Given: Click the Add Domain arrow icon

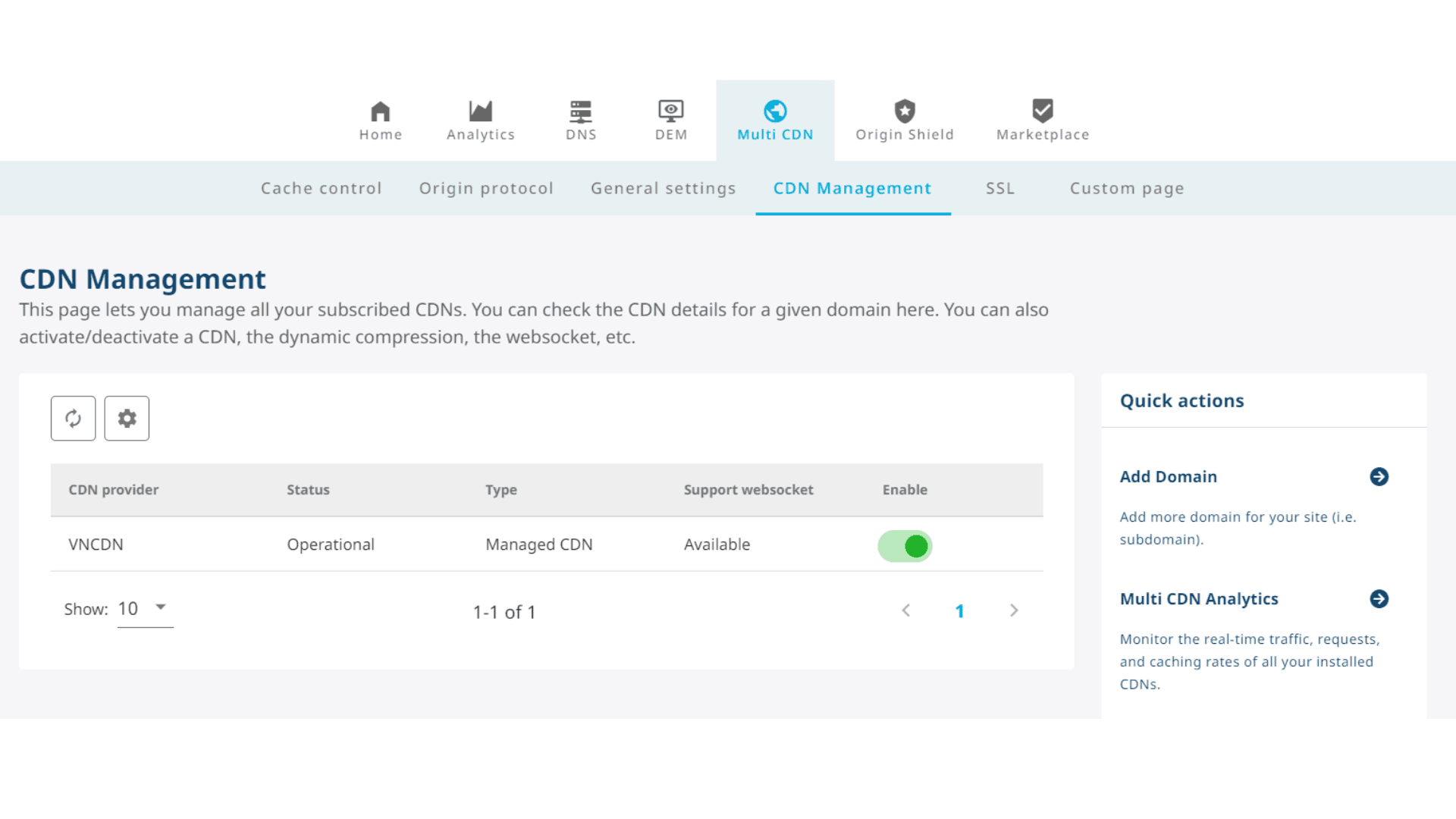Looking at the screenshot, I should pyautogui.click(x=1379, y=477).
